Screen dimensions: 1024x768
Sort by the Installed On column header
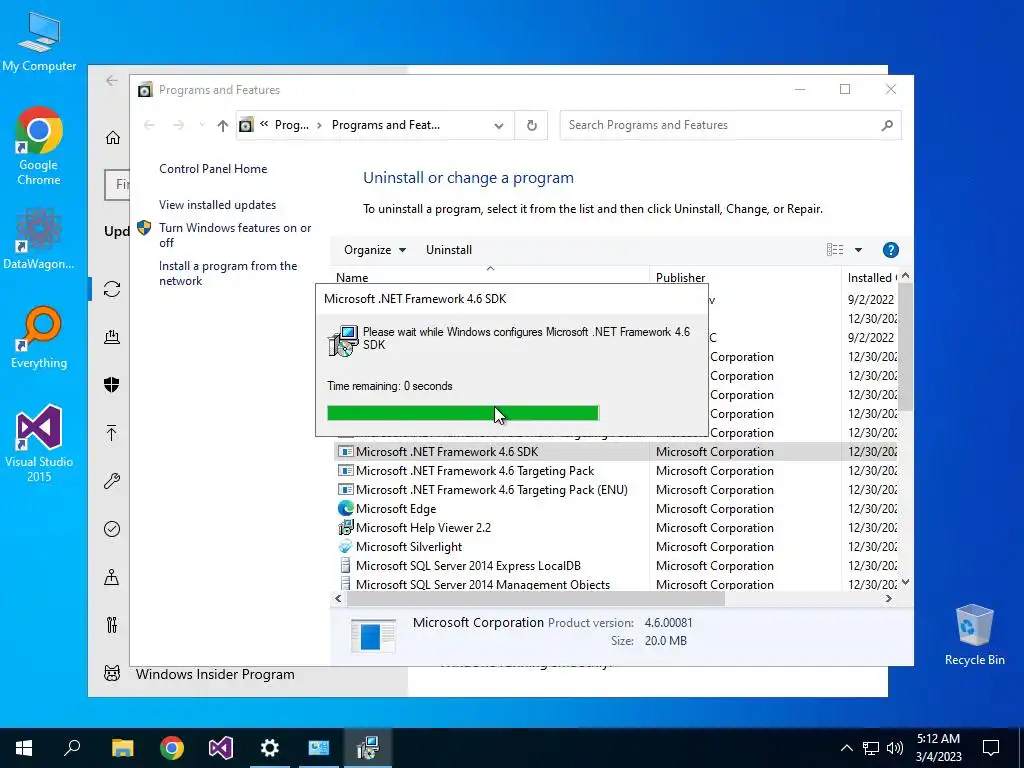click(871, 277)
